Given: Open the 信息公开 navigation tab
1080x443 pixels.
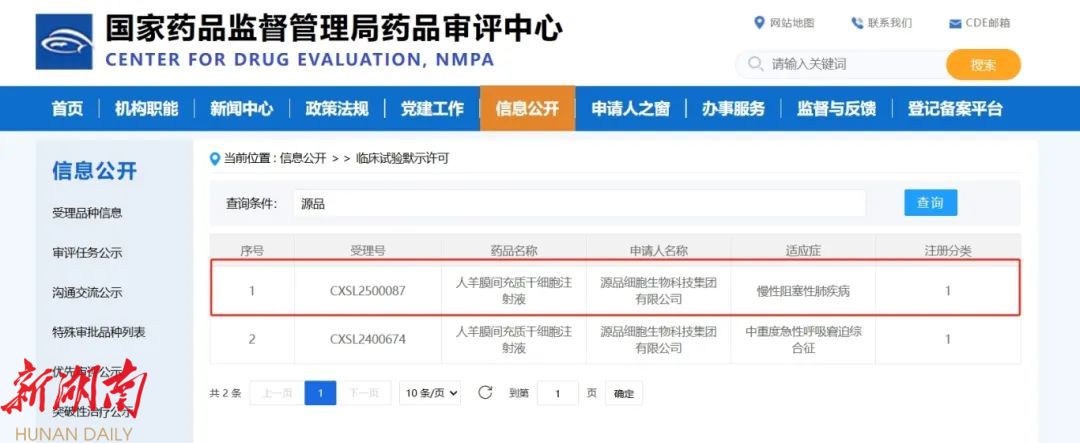Looking at the screenshot, I should pyautogui.click(x=527, y=109).
